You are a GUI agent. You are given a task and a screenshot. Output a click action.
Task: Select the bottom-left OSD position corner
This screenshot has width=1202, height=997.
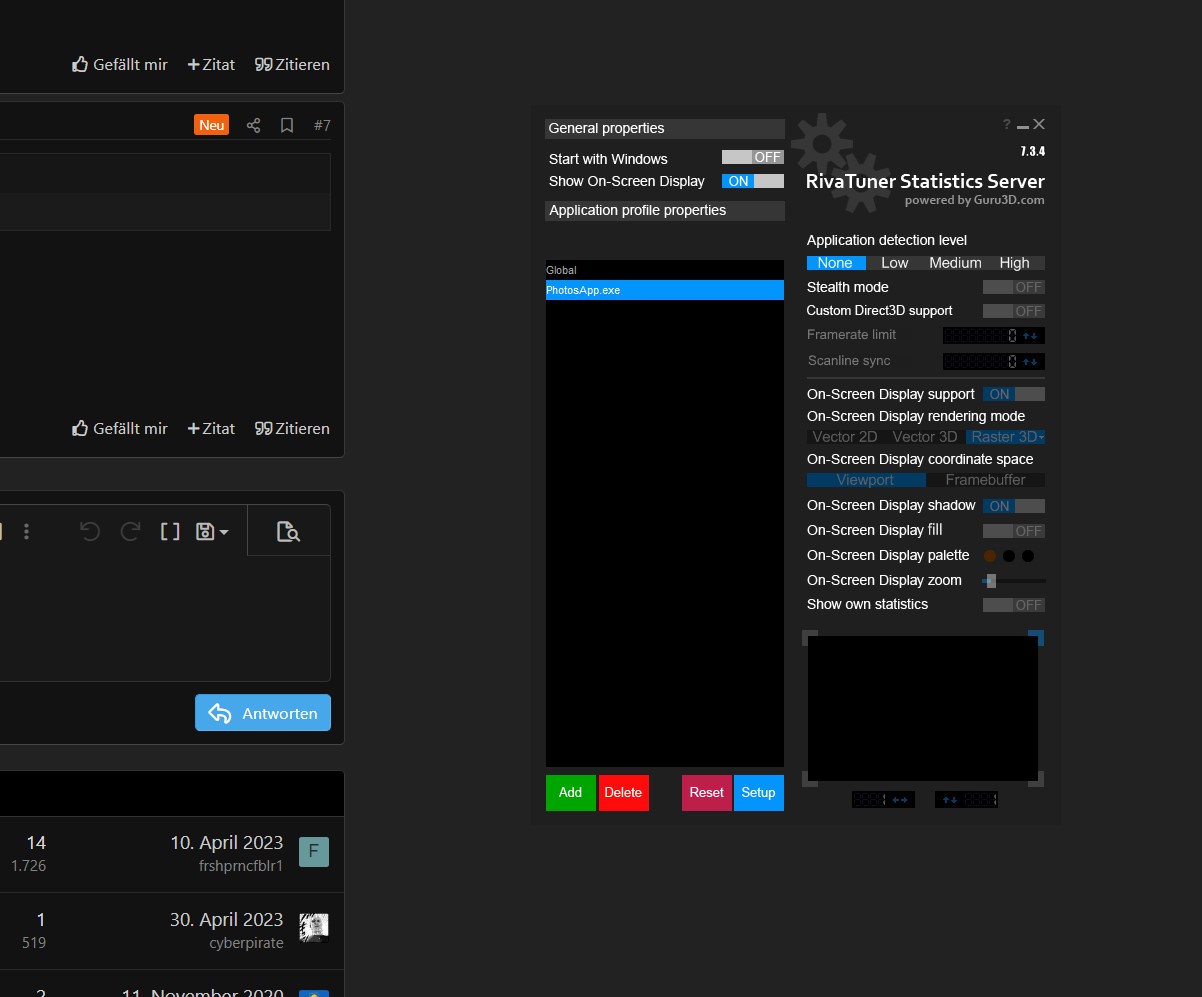pyautogui.click(x=811, y=778)
